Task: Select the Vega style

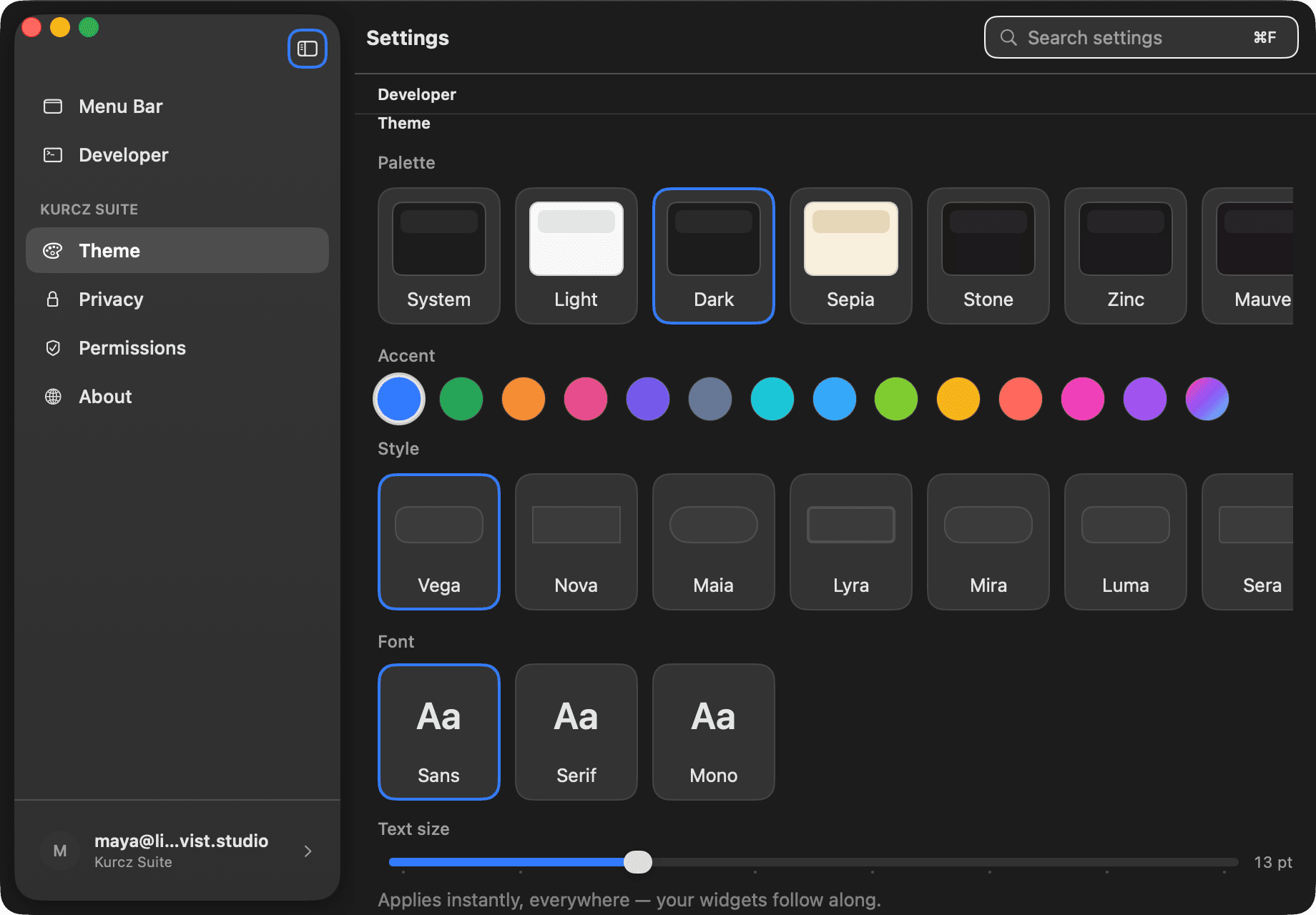Action: point(439,542)
